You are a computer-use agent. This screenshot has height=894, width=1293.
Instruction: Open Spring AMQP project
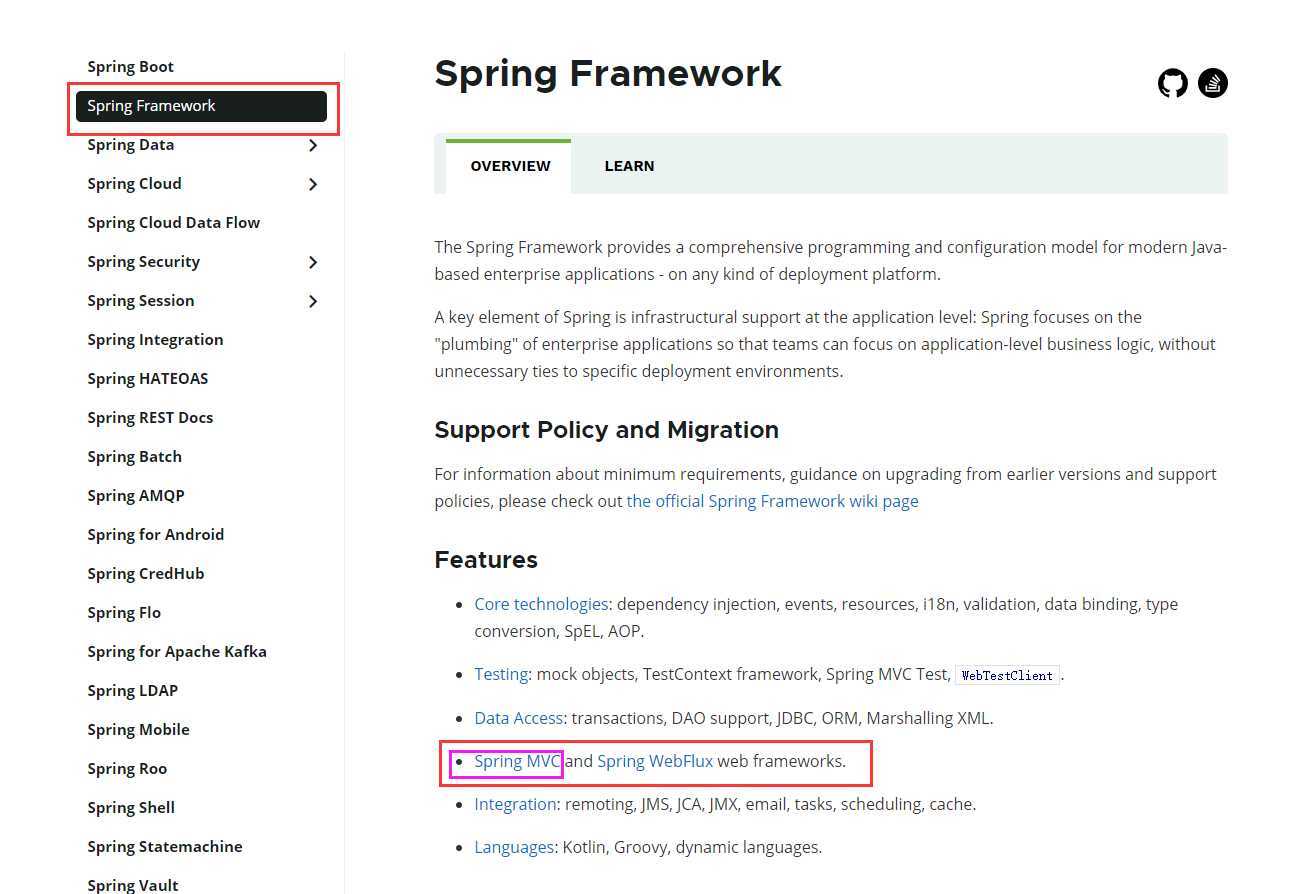click(135, 496)
